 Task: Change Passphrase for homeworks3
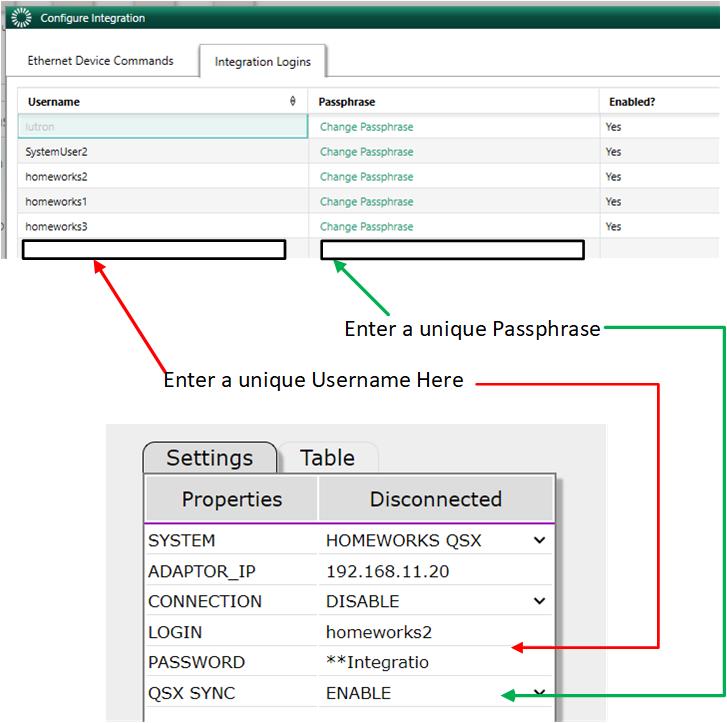click(366, 227)
